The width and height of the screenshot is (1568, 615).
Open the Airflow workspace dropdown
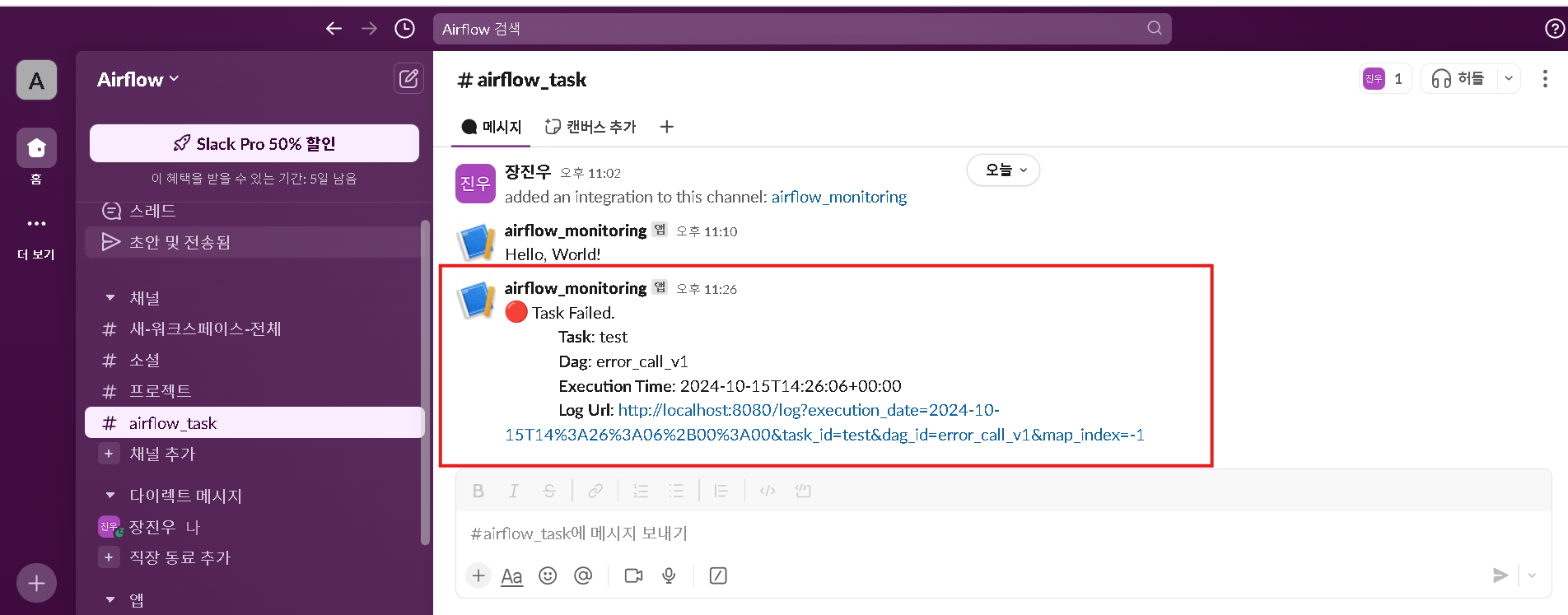click(138, 80)
